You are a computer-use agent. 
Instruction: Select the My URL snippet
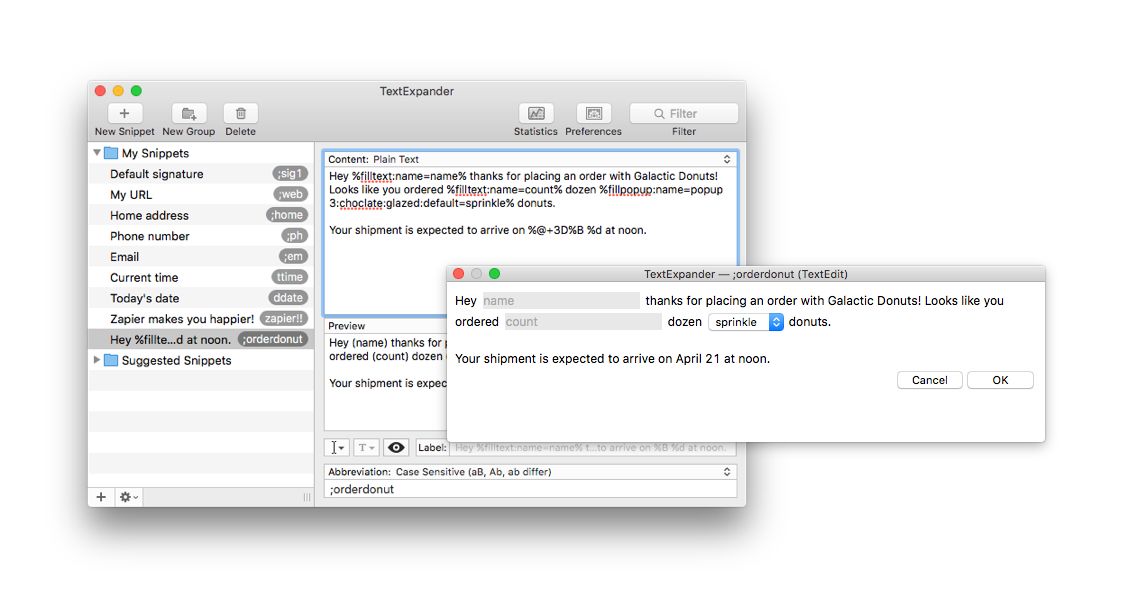coord(201,195)
